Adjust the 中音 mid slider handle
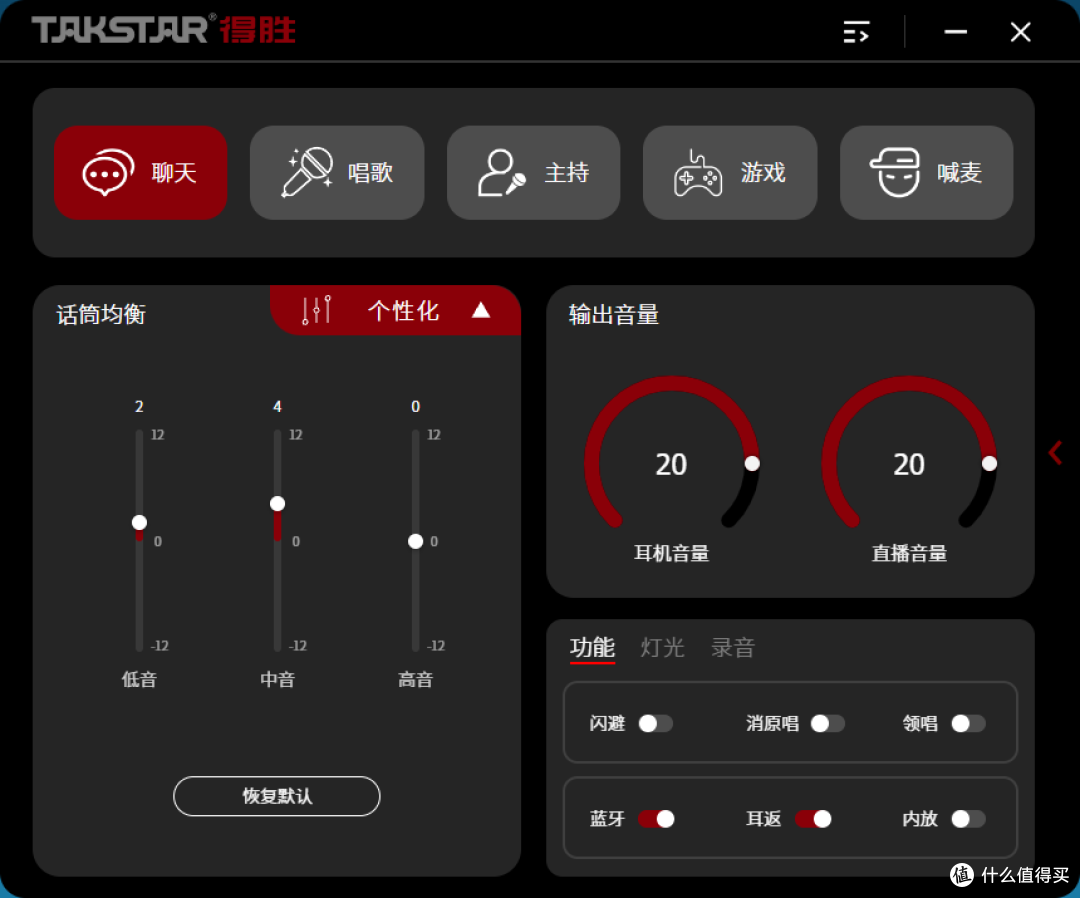This screenshot has width=1080, height=898. tap(278, 503)
